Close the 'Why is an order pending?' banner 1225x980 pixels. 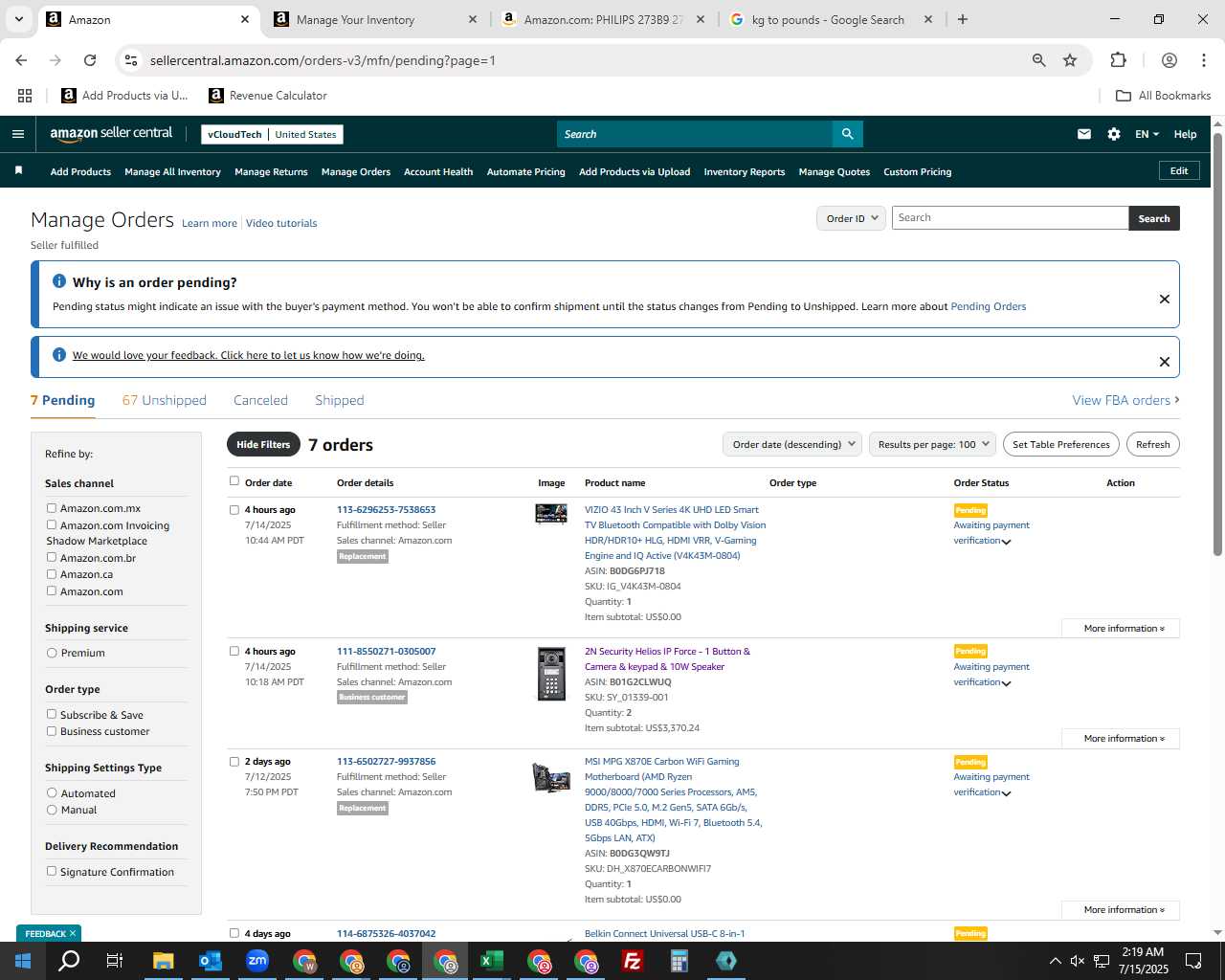(1165, 299)
